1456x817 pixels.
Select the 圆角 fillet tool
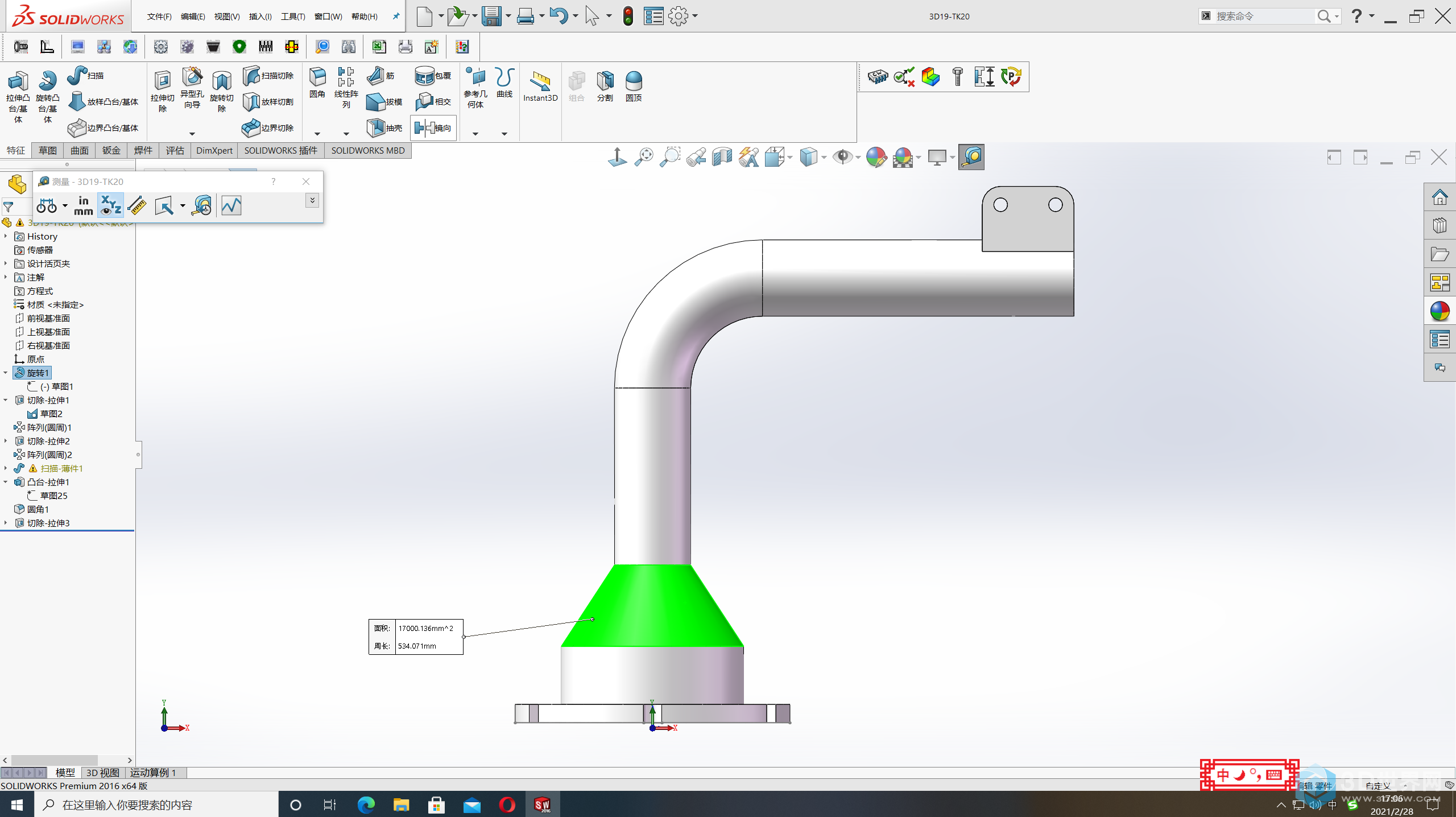click(x=317, y=84)
